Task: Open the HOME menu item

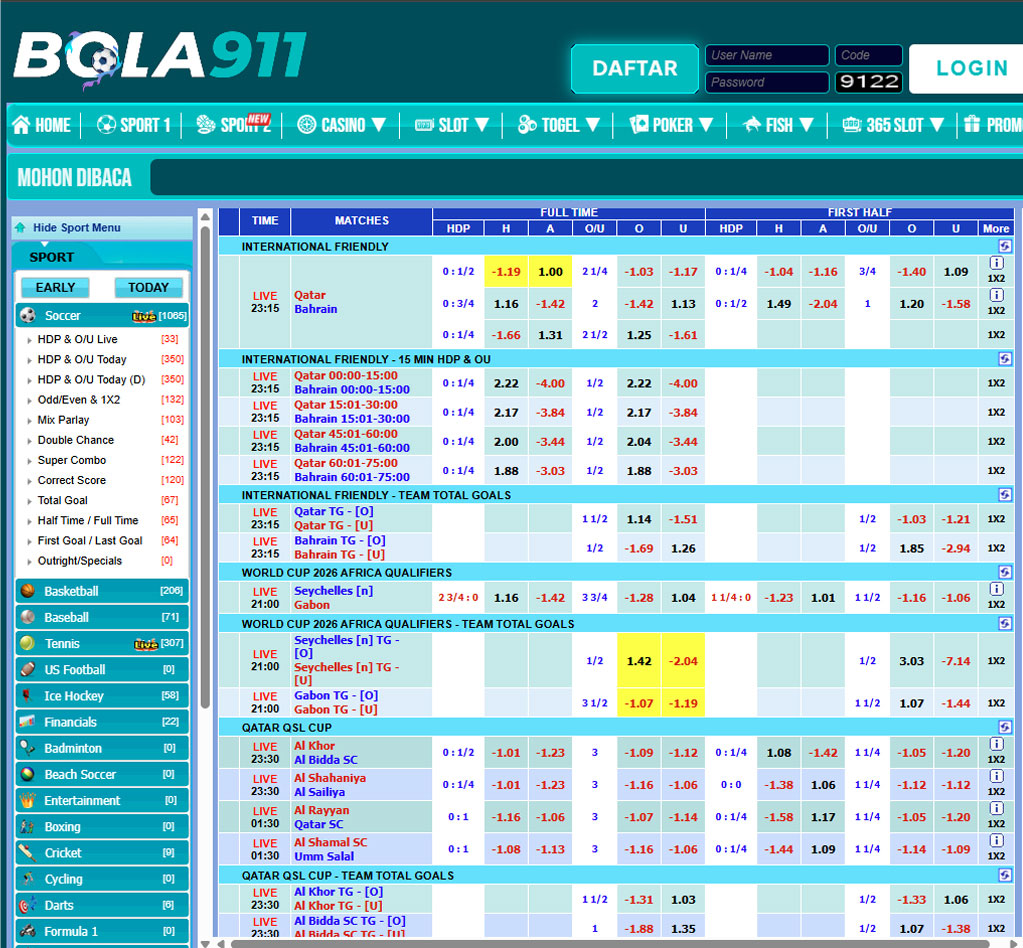Action: click(x=42, y=125)
